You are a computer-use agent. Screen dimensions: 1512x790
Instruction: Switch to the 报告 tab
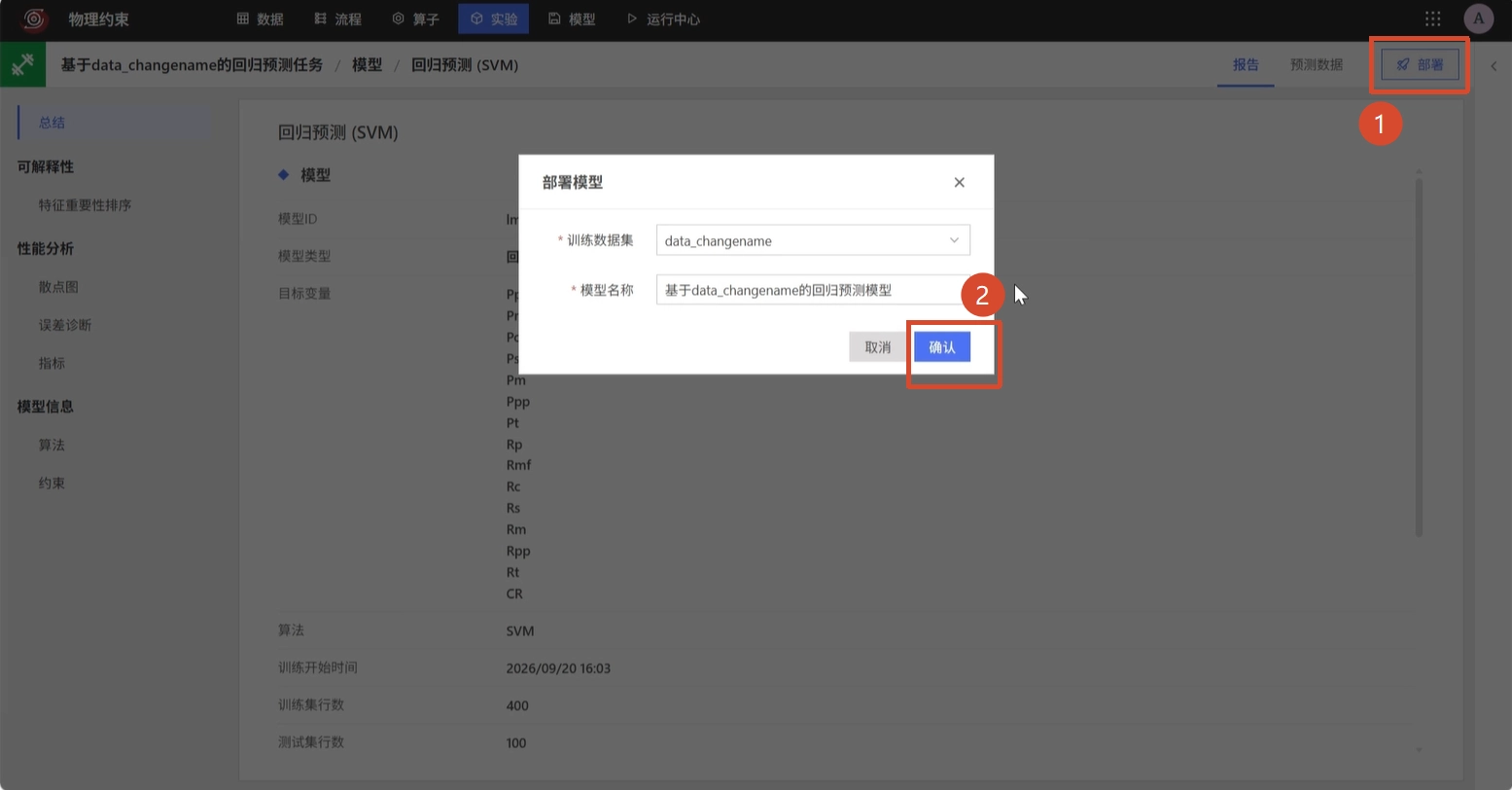coord(1246,65)
